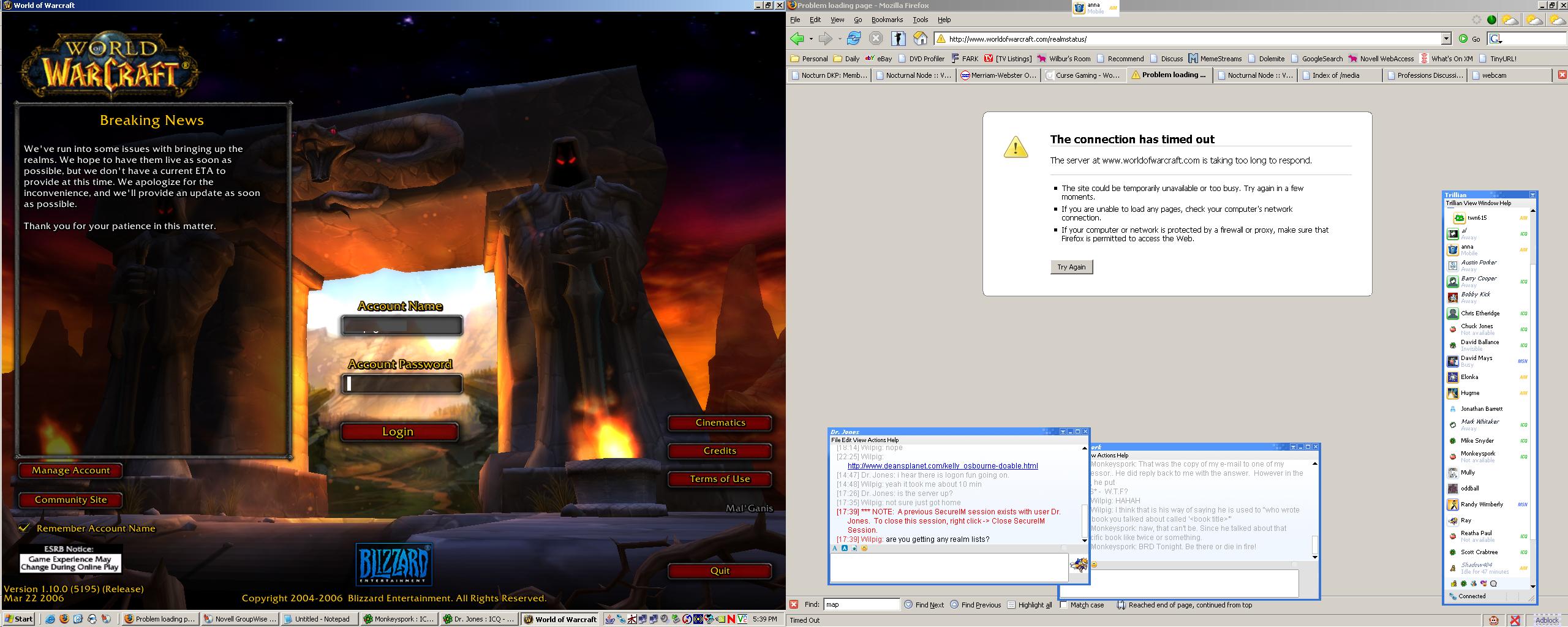Click Find Previous in the find bar

coord(975,604)
